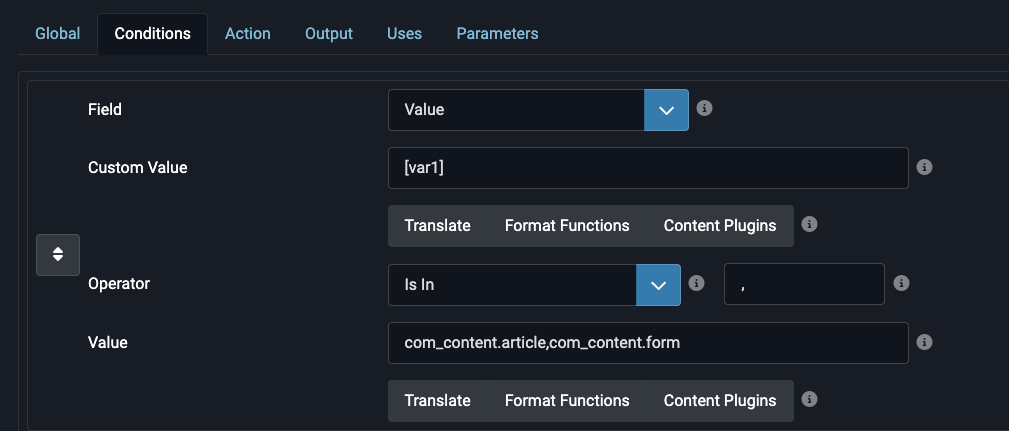Click the blue chevron on Field selector

666,110
